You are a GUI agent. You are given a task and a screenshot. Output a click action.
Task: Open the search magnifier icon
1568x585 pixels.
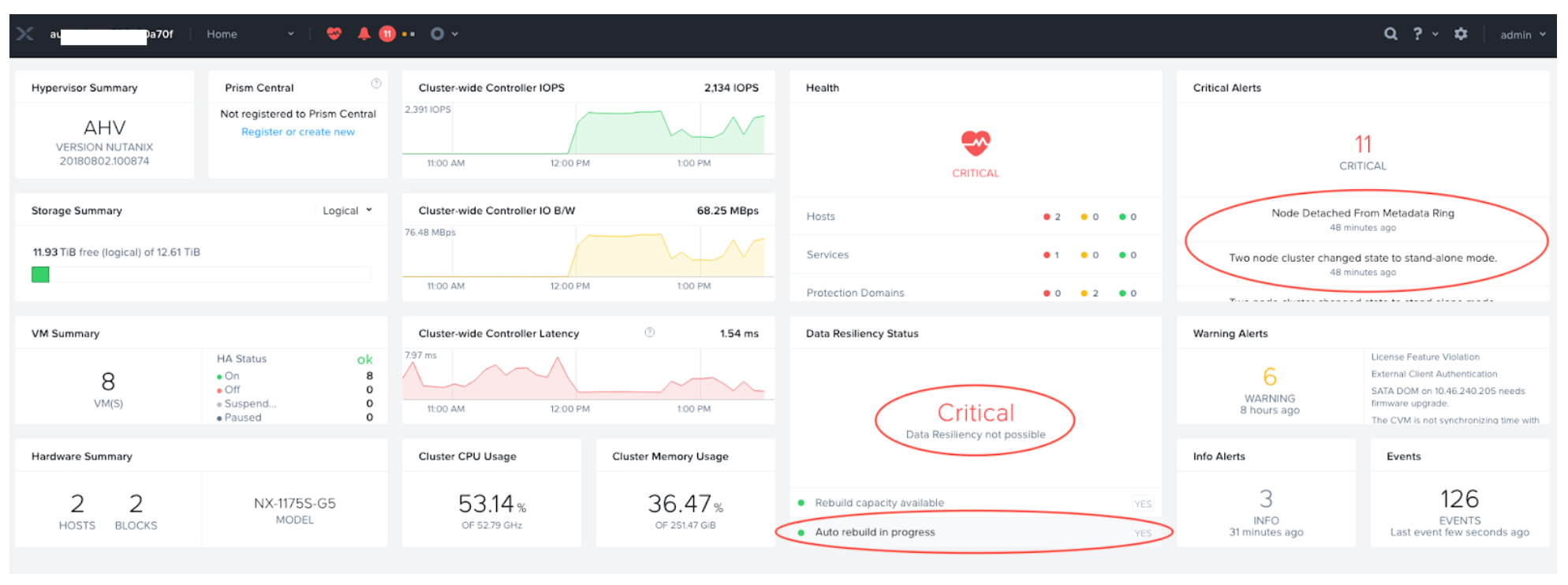(x=1391, y=34)
